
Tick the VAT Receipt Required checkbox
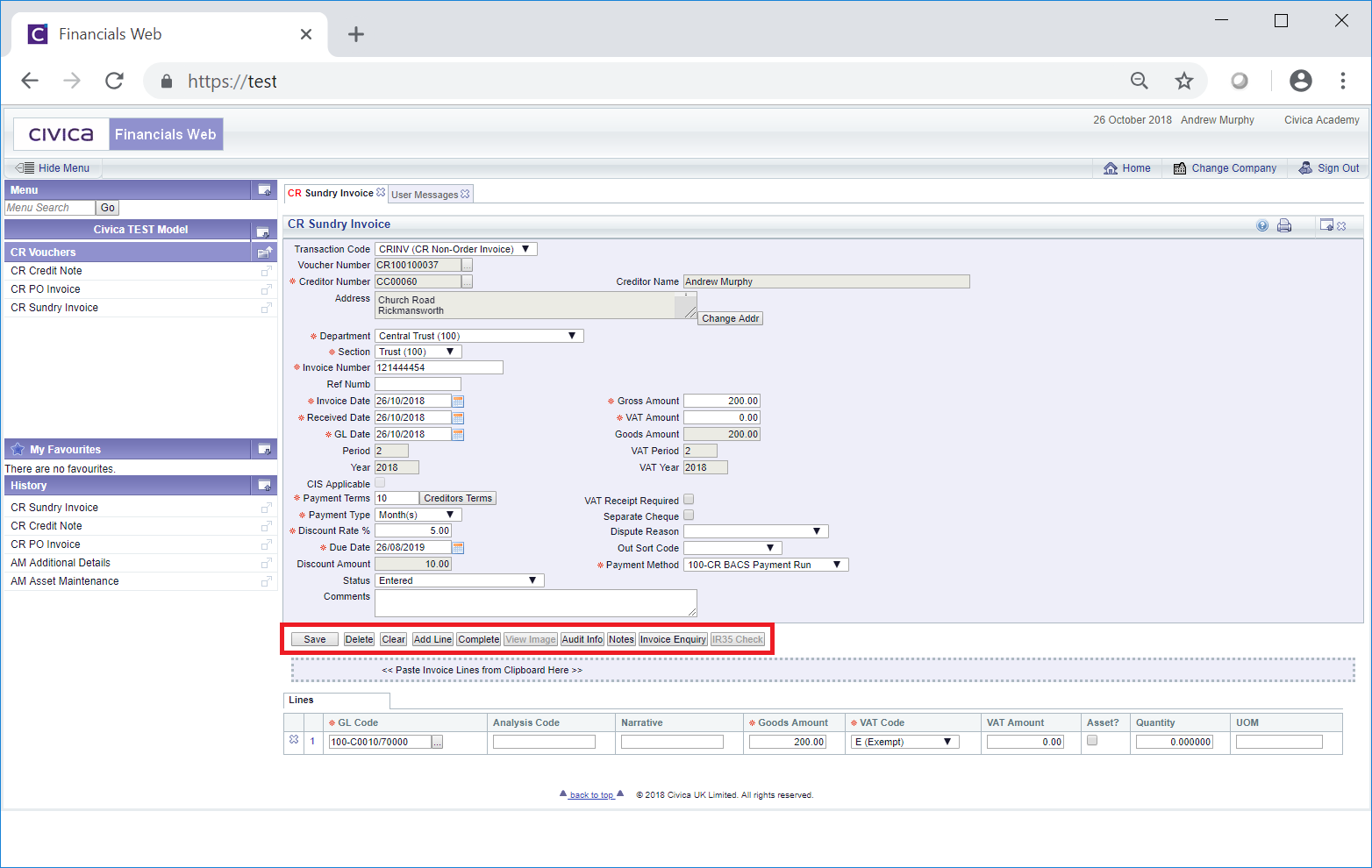click(689, 499)
